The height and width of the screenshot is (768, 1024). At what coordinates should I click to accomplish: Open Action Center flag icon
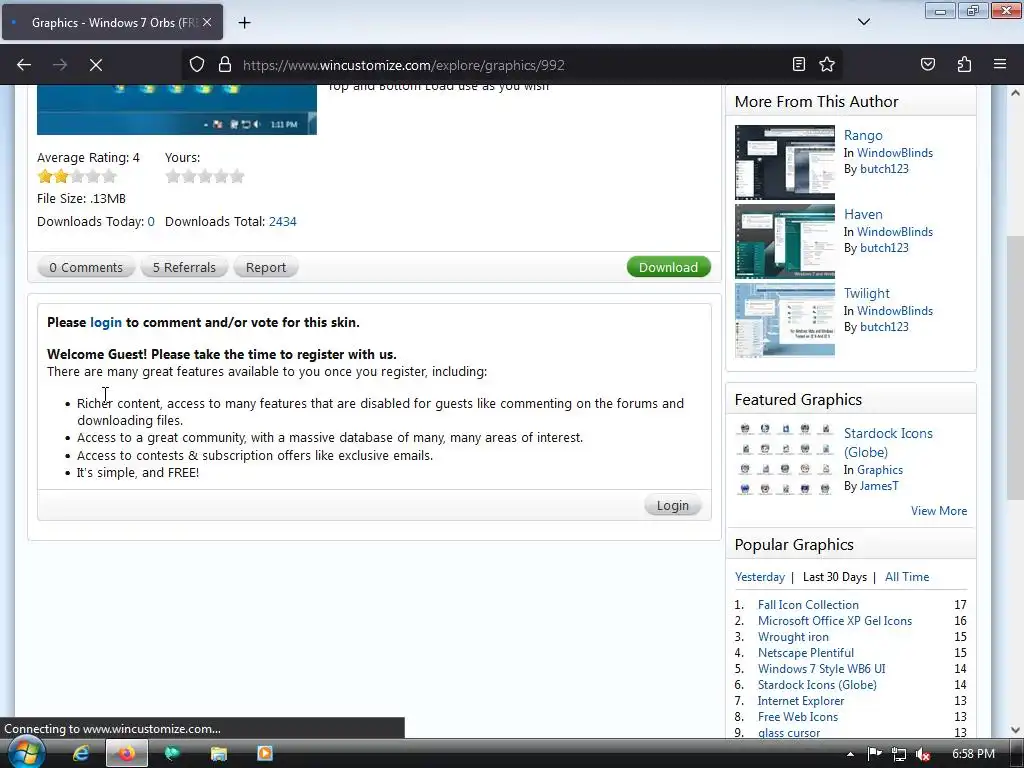874,754
